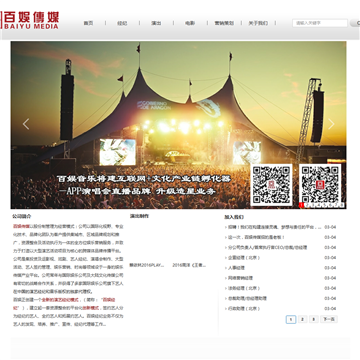
Task: Click the concert stage banner image
Action: click(178, 125)
